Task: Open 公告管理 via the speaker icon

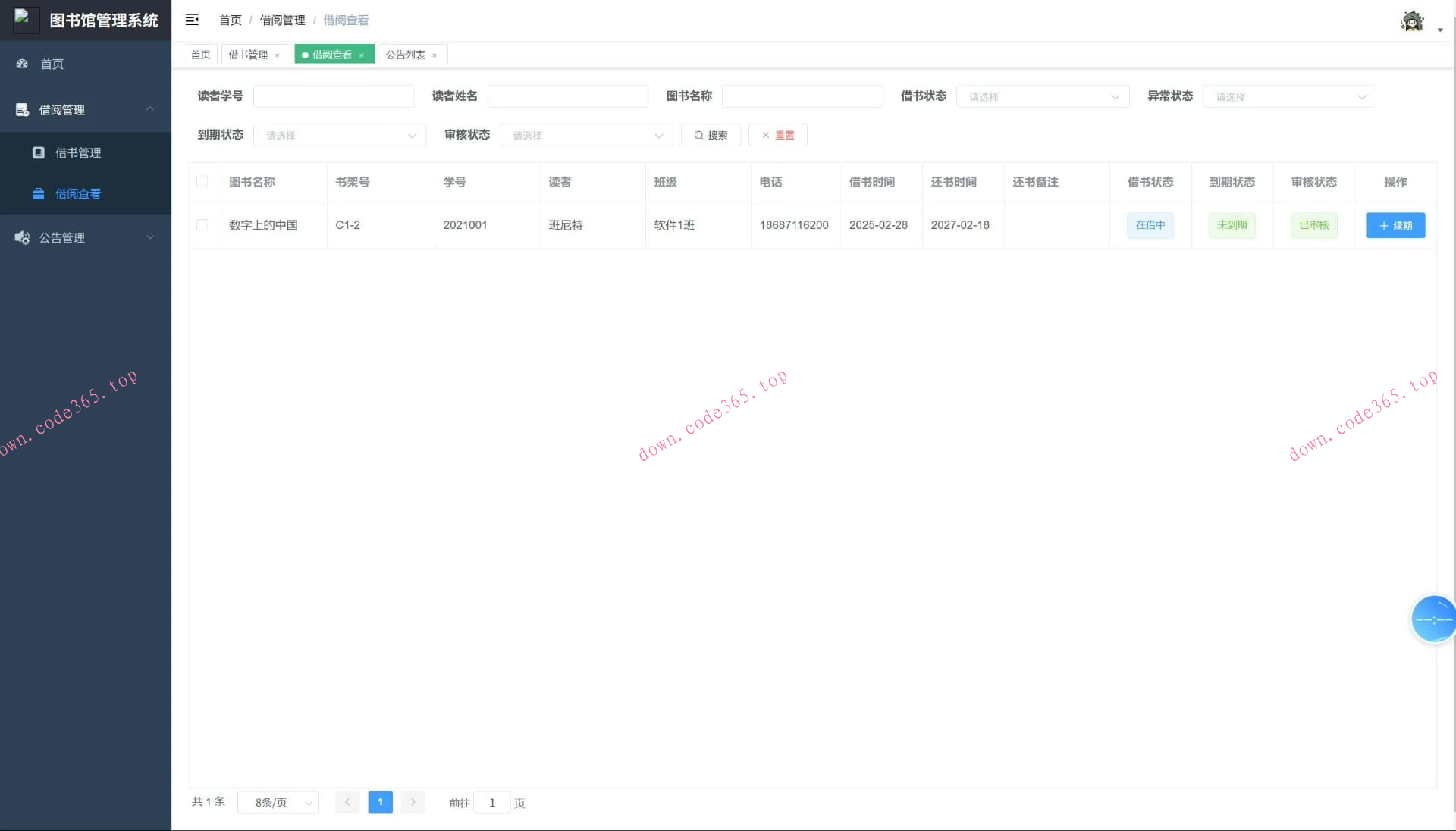Action: (21, 237)
